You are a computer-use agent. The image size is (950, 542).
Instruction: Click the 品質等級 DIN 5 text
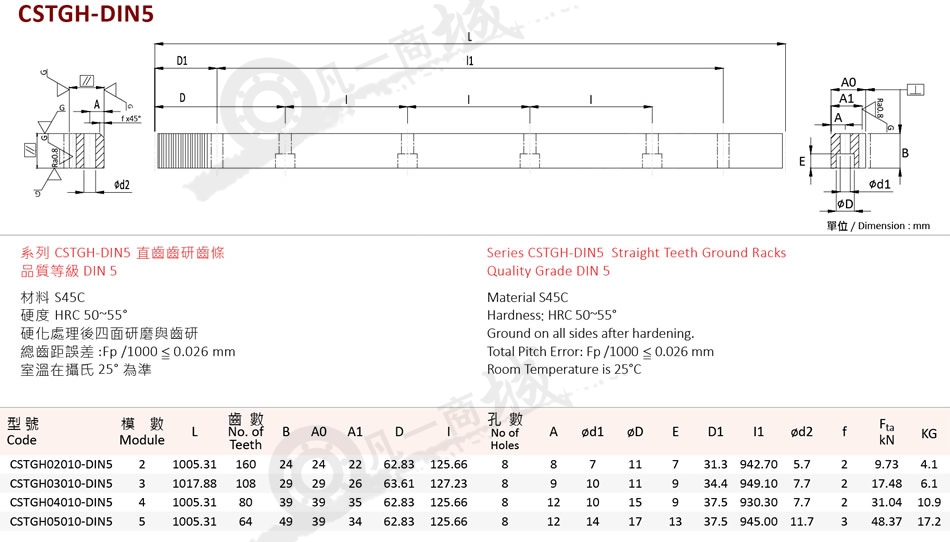pos(68,271)
